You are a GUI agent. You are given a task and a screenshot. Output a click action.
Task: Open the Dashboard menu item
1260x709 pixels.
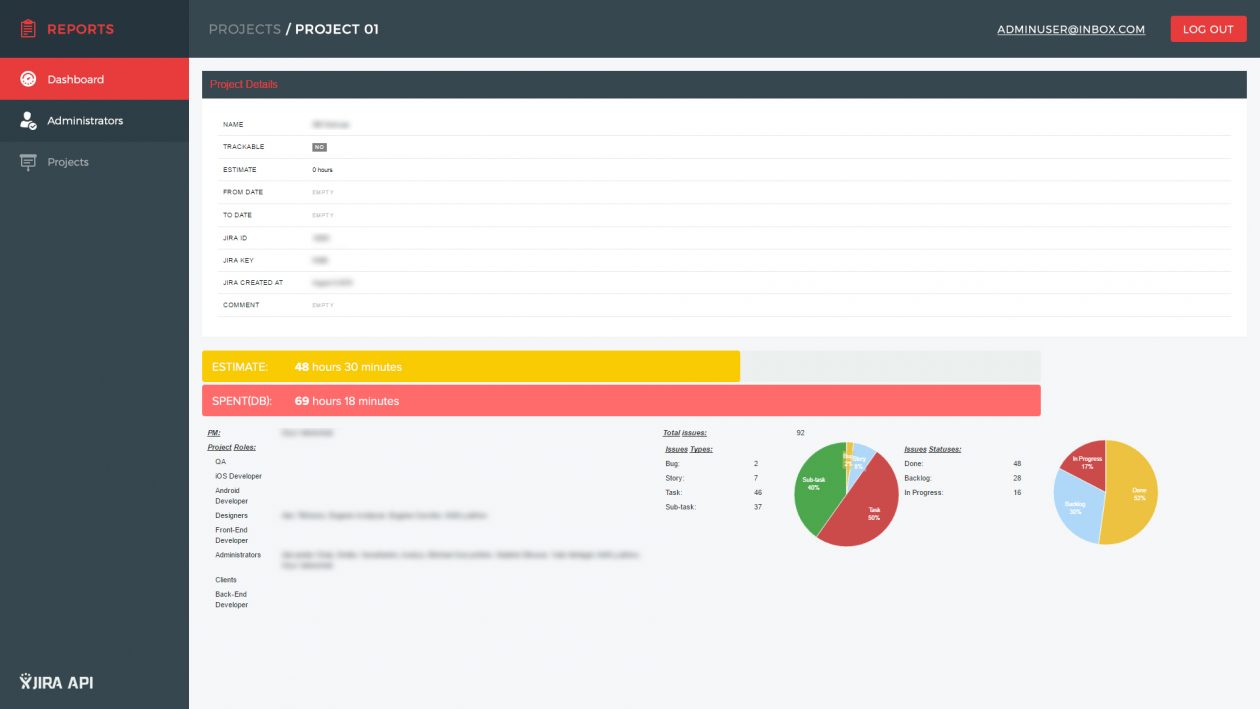tap(94, 79)
